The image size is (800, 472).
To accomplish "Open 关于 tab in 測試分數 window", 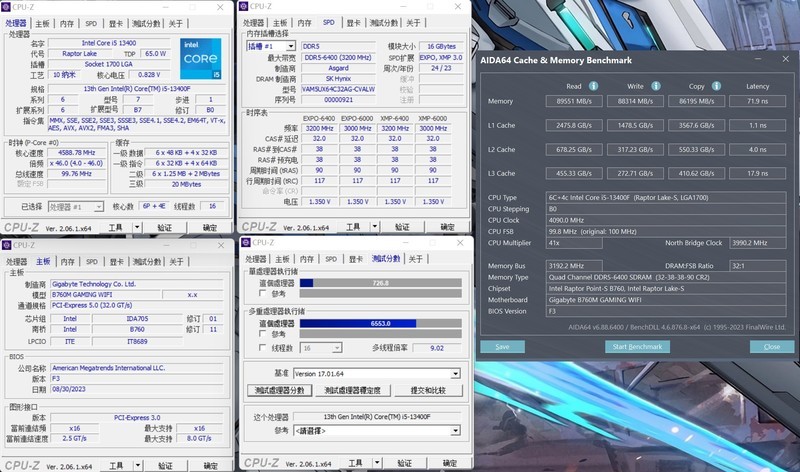I will tap(416, 259).
